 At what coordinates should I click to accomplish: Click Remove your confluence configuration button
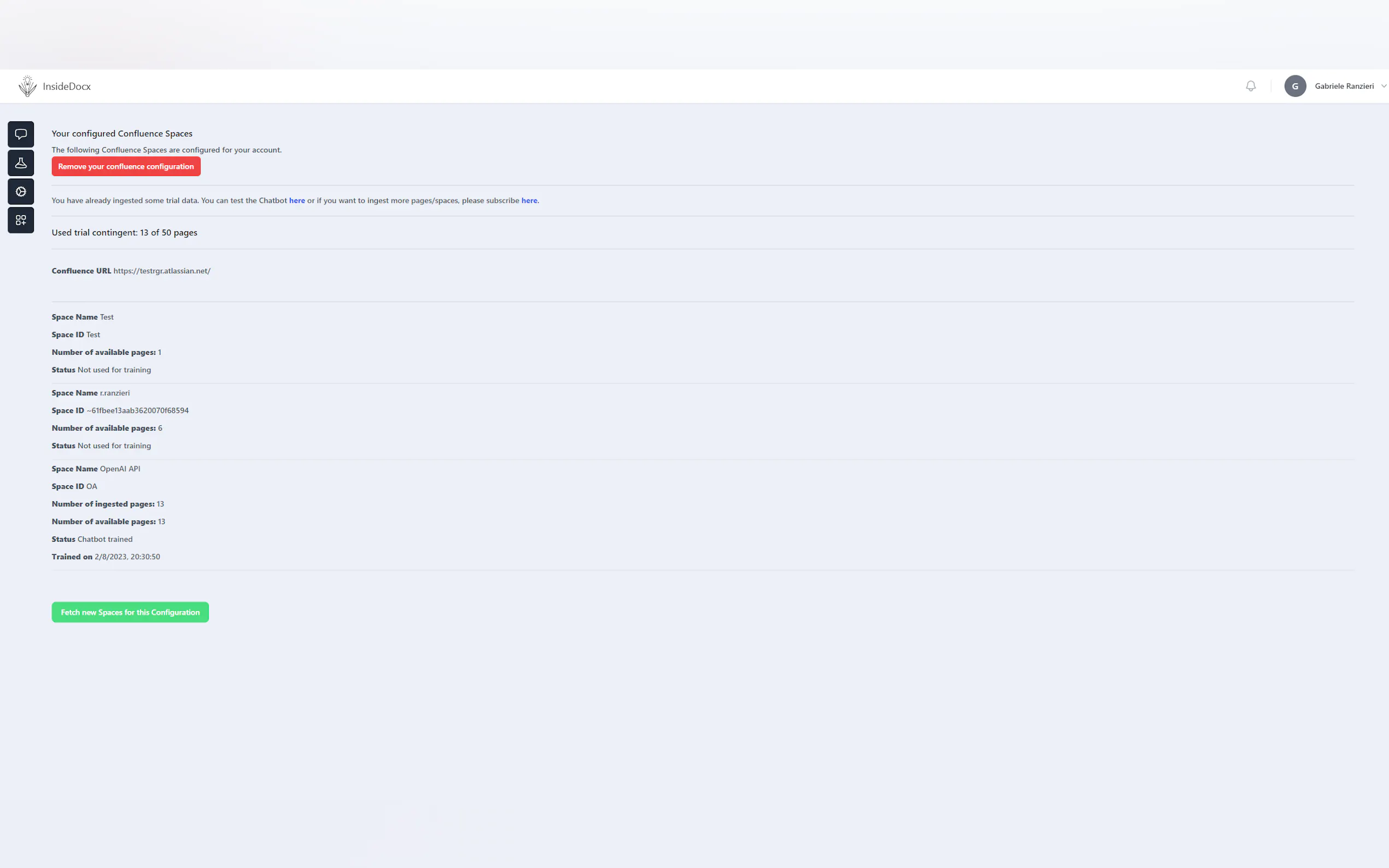tap(126, 167)
